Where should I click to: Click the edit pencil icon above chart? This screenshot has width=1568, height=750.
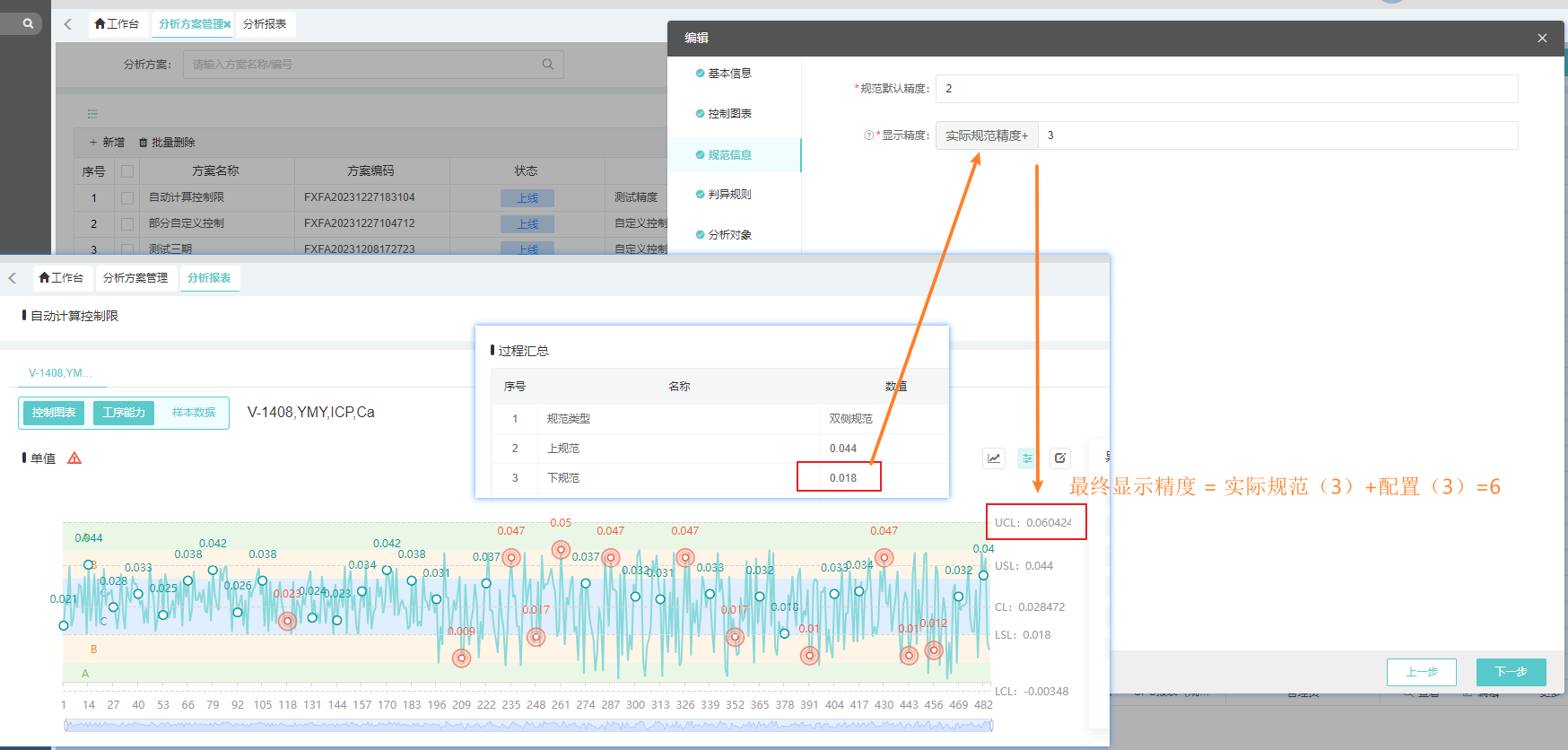pyautogui.click(x=1060, y=458)
